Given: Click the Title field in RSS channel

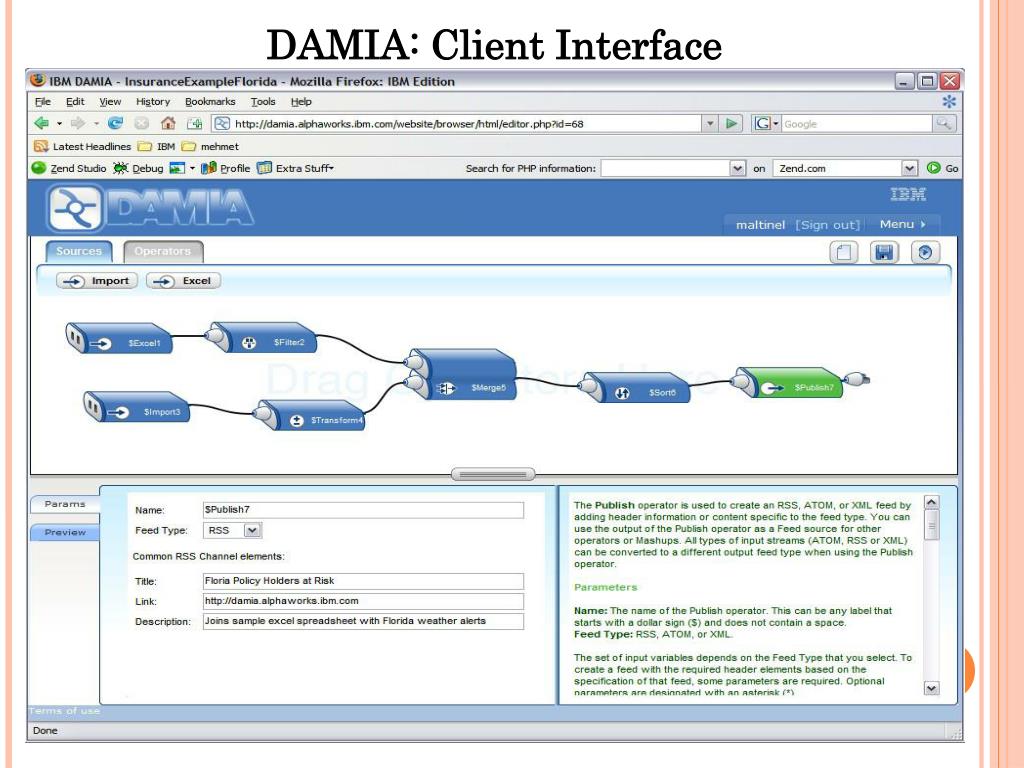Looking at the screenshot, I should point(363,581).
